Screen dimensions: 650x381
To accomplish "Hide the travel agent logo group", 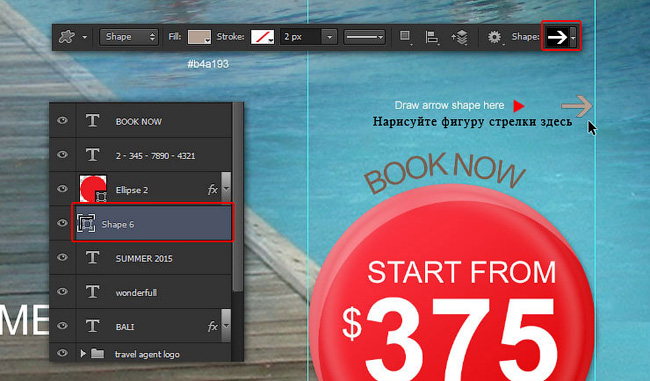I will (62, 353).
